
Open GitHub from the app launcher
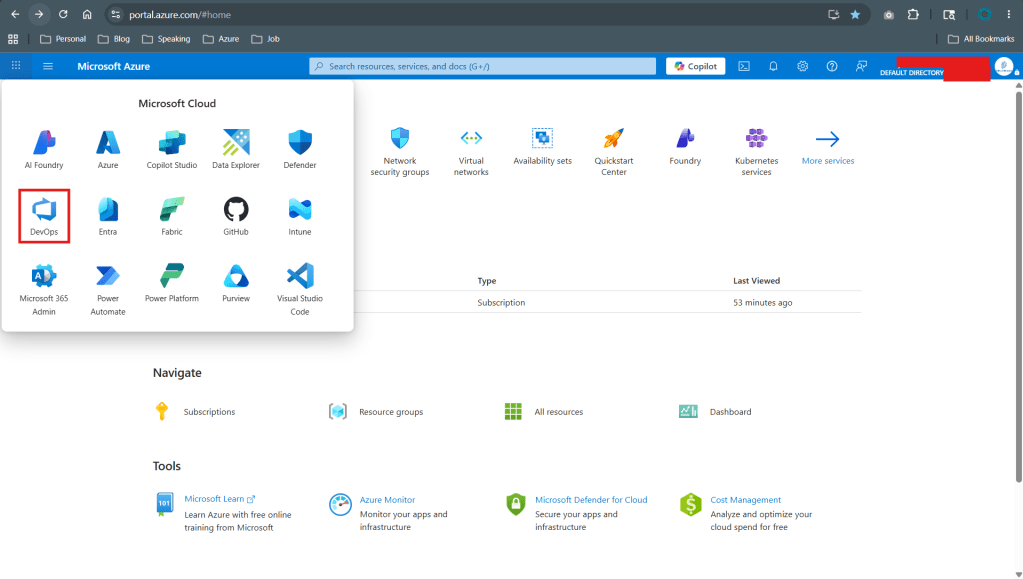pos(236,216)
